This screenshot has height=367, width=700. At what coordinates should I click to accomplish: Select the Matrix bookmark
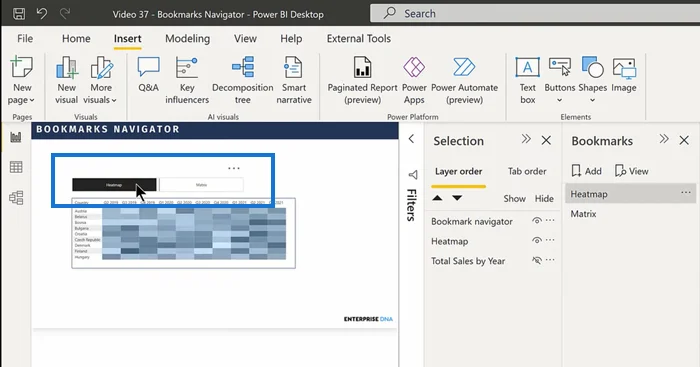click(x=583, y=214)
